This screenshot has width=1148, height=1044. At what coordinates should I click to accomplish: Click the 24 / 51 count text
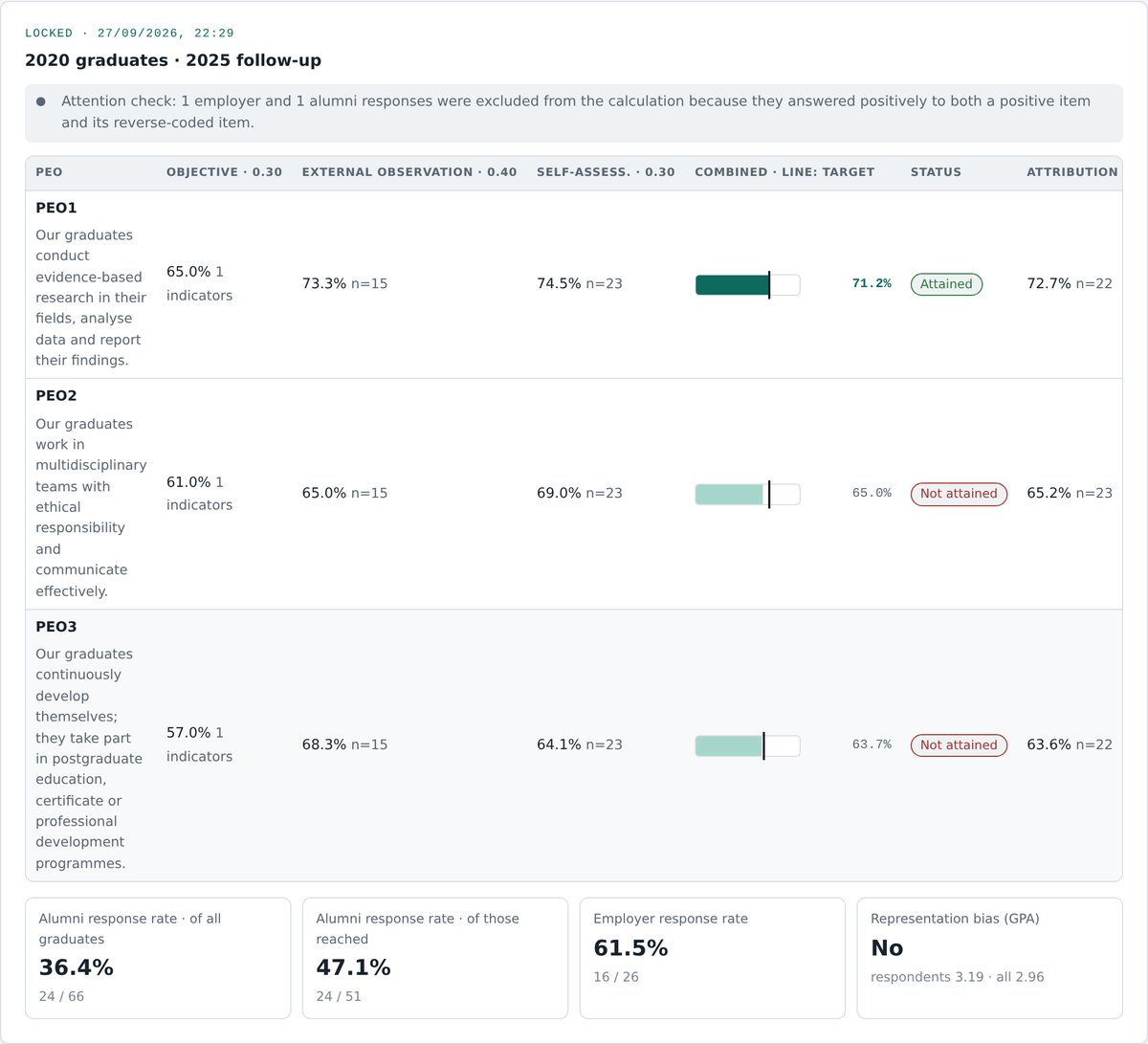tap(339, 997)
